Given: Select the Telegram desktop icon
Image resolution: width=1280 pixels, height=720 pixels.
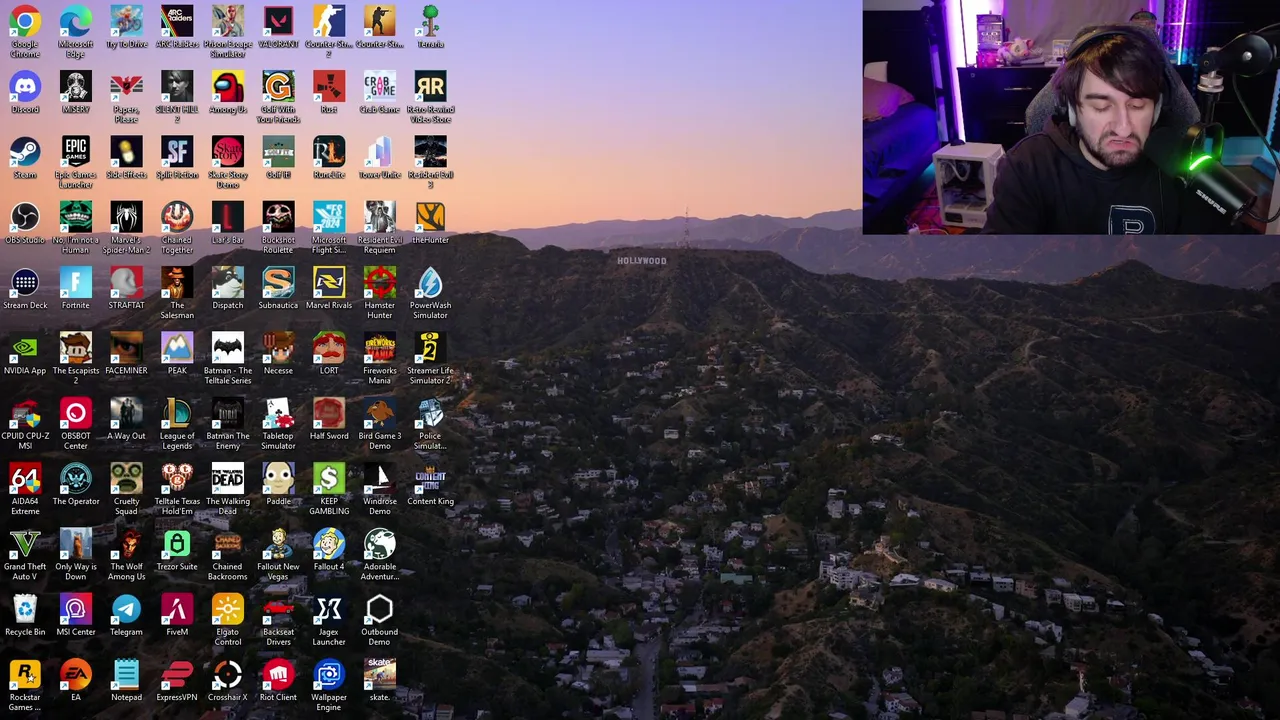Looking at the screenshot, I should tap(126, 609).
